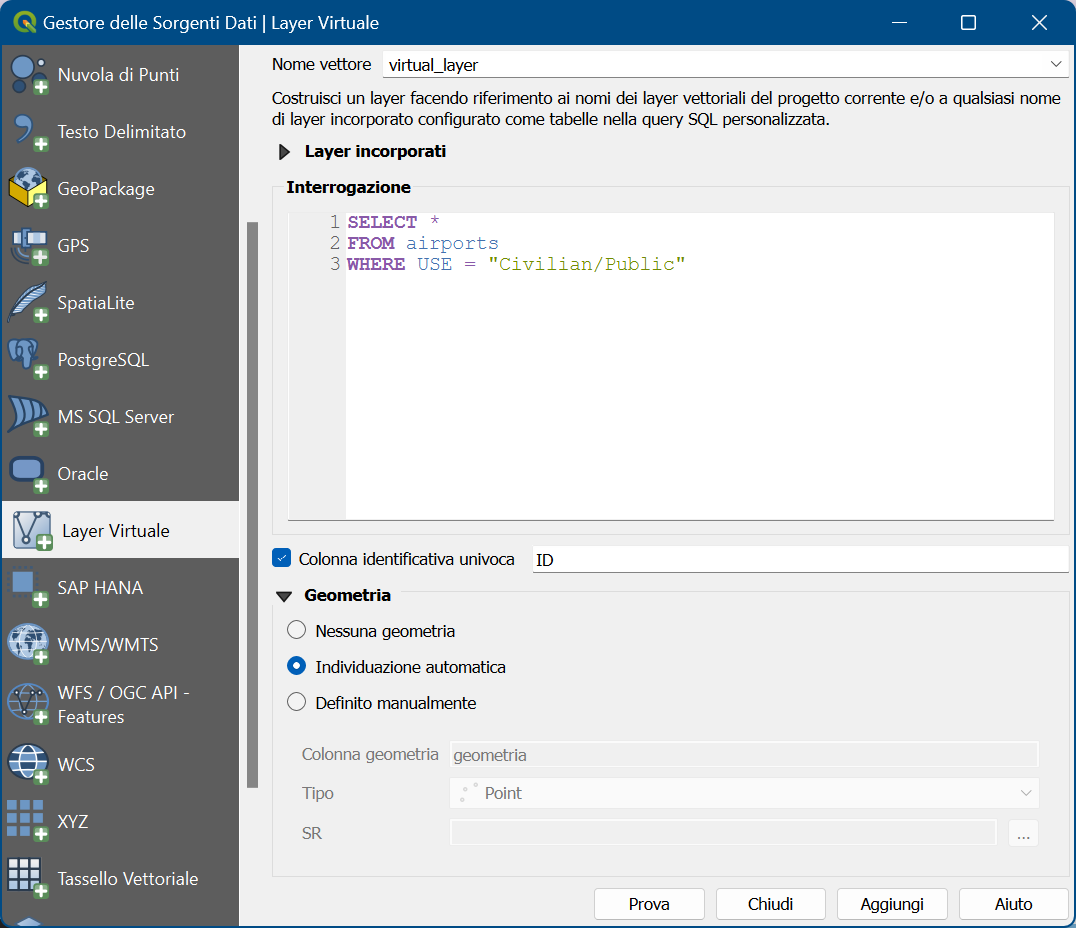Select the MS SQL Server icon
The height and width of the screenshot is (928, 1076).
click(x=28, y=417)
